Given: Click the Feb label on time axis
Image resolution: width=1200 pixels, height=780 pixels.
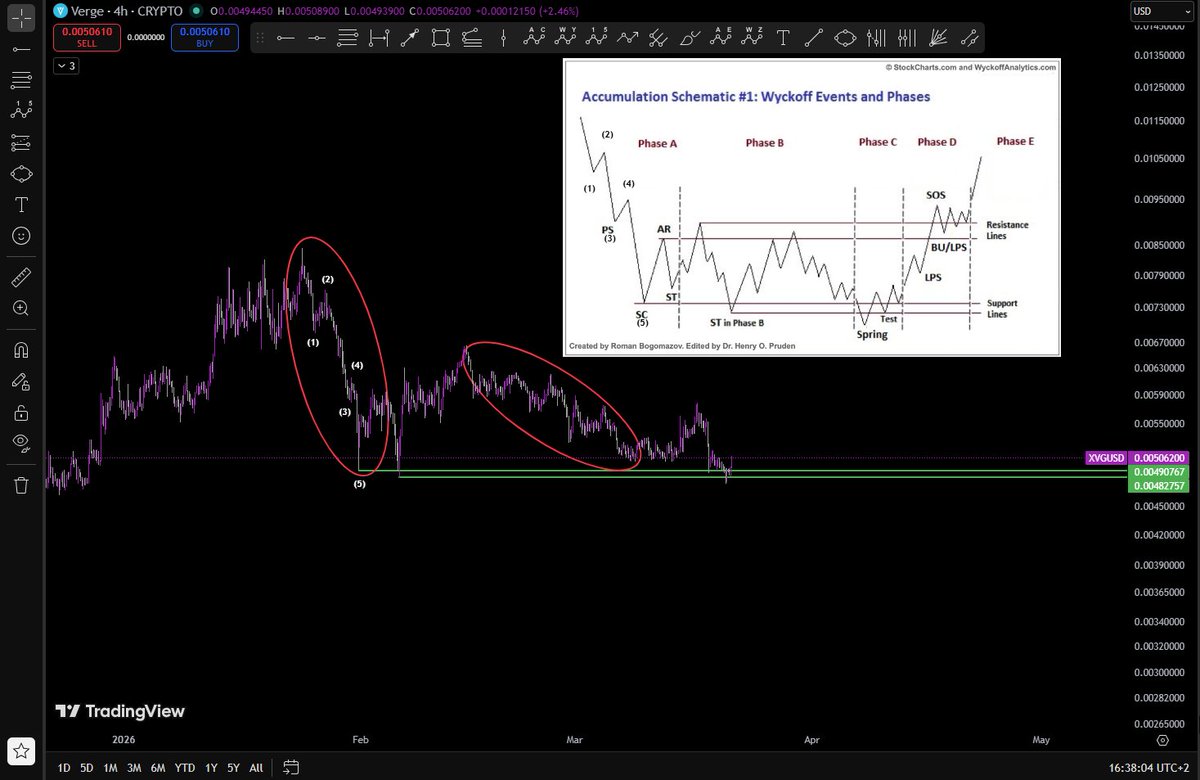Looking at the screenshot, I should coord(361,740).
